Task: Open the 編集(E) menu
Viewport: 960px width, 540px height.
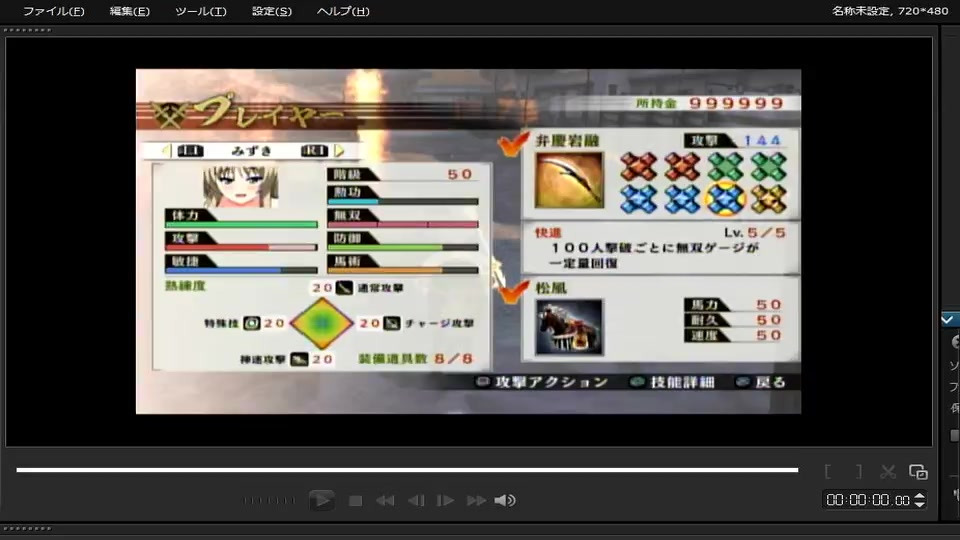Action: [129, 11]
